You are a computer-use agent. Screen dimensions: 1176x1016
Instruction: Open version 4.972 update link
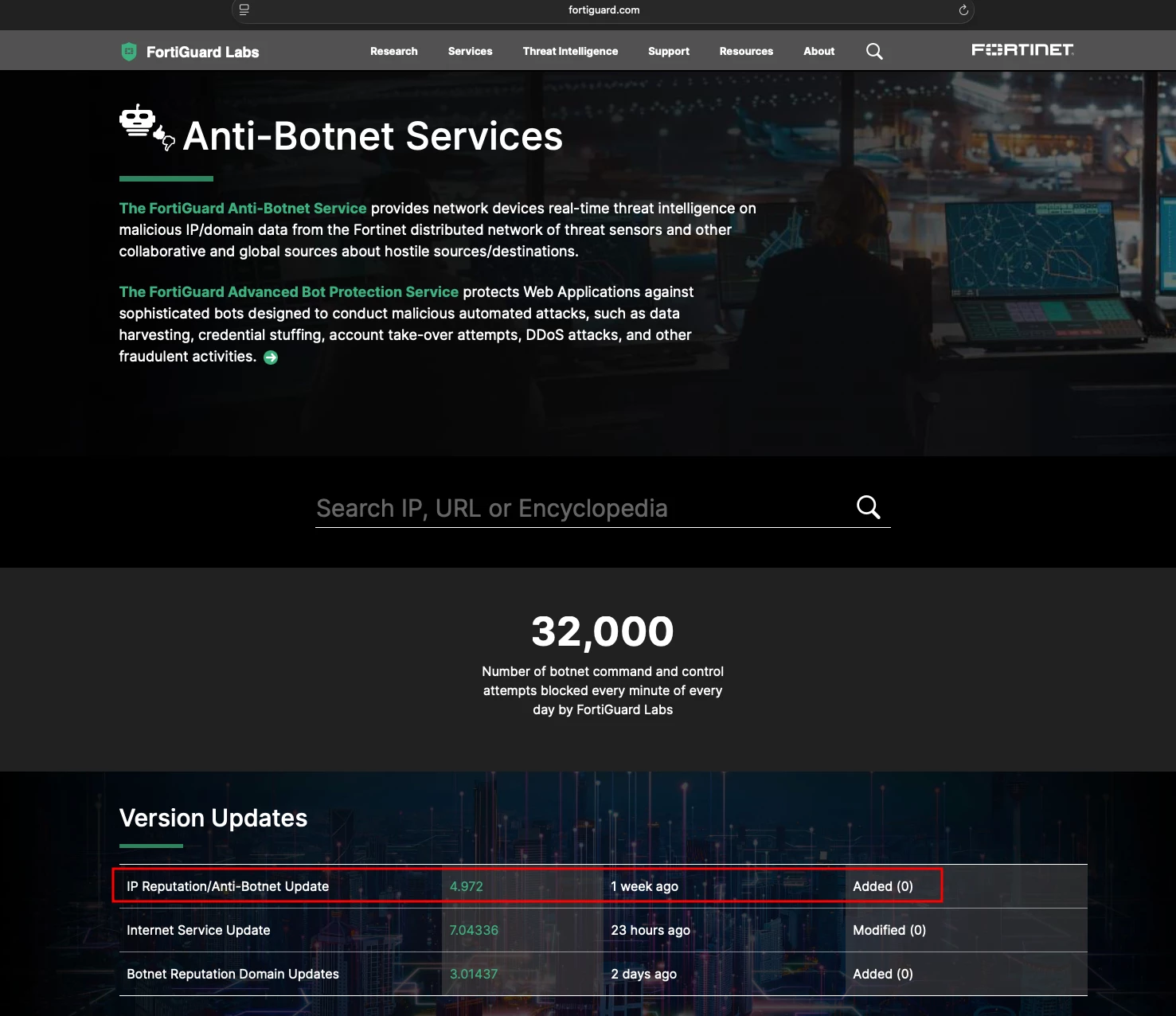coord(467,886)
